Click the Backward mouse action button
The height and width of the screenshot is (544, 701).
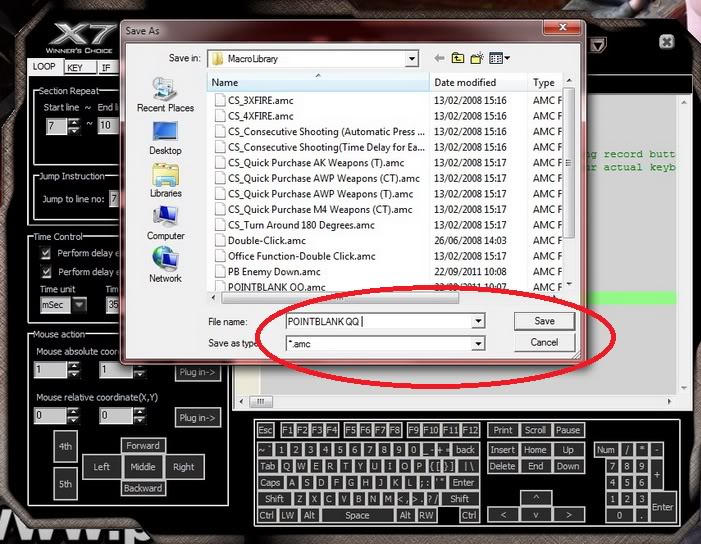143,488
